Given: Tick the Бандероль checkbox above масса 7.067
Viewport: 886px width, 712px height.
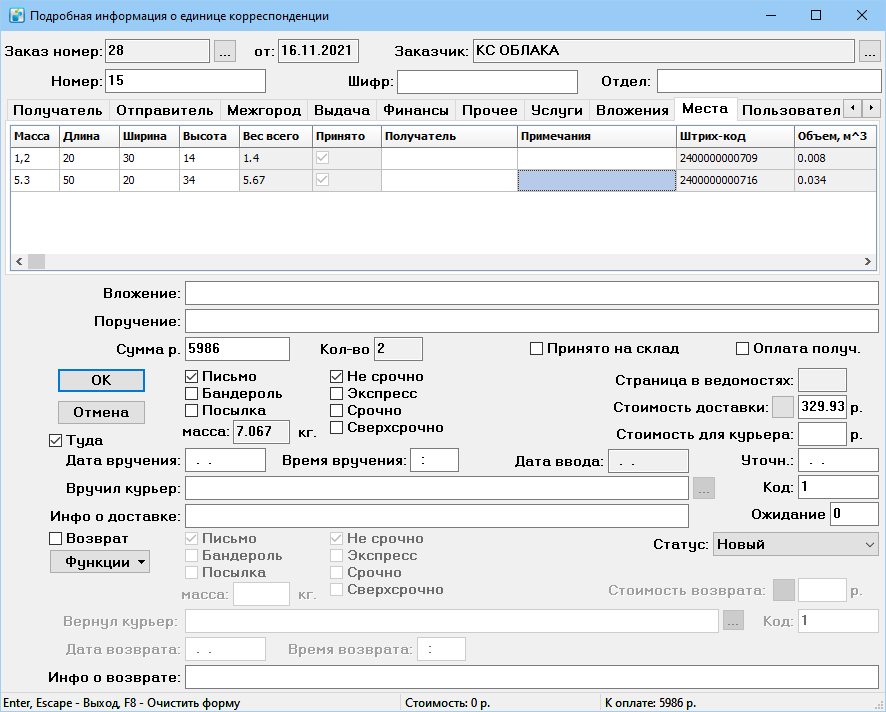Looking at the screenshot, I should pos(192,393).
